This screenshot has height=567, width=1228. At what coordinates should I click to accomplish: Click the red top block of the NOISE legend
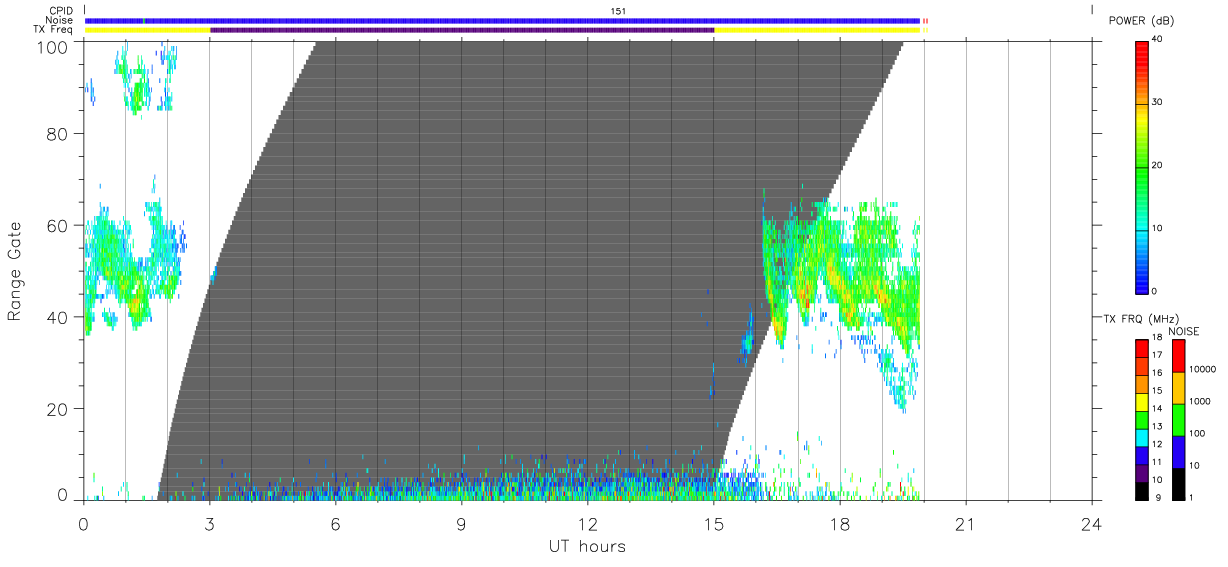pyautogui.click(x=1178, y=356)
